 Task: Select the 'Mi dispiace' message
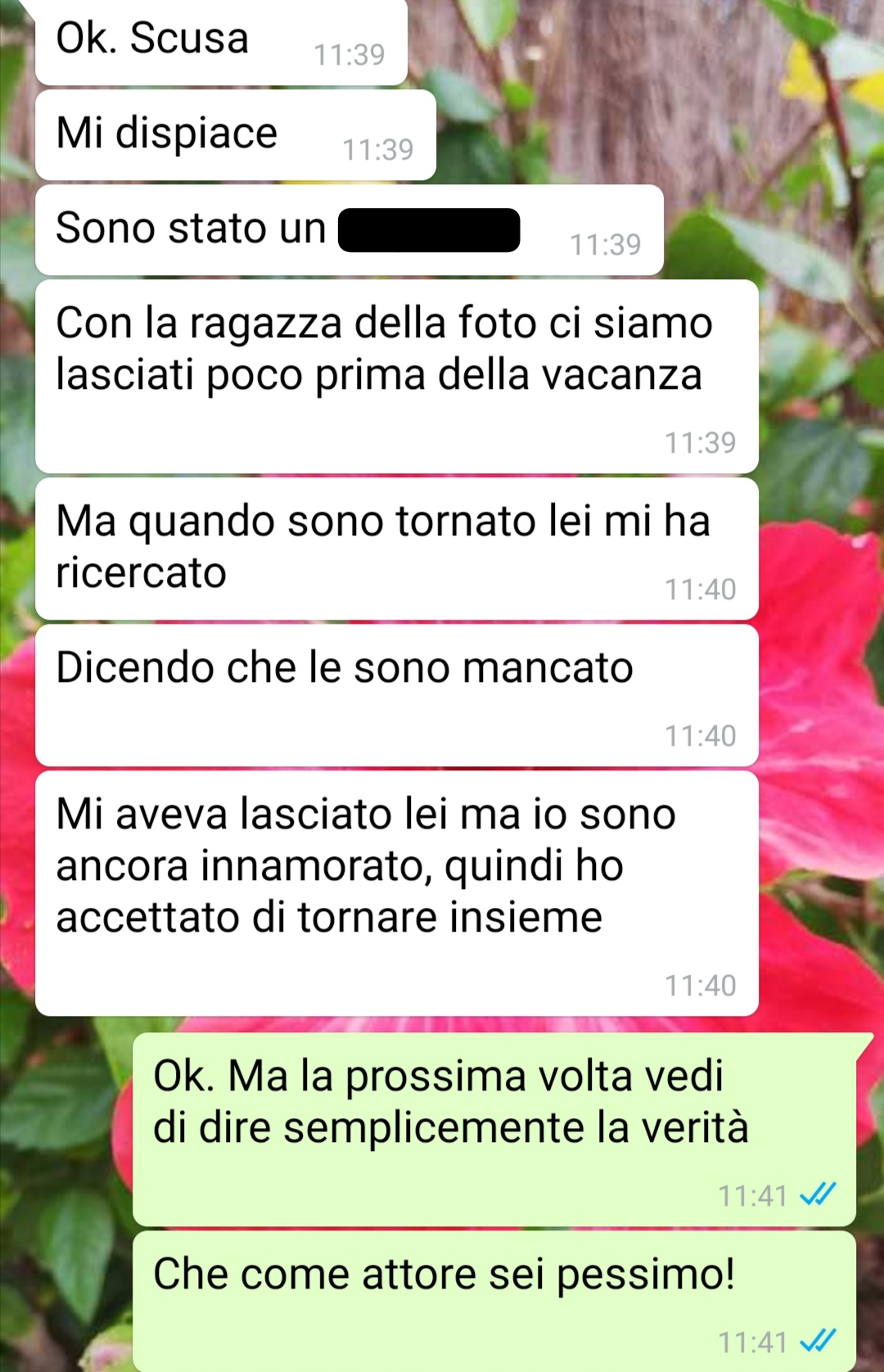[236, 135]
